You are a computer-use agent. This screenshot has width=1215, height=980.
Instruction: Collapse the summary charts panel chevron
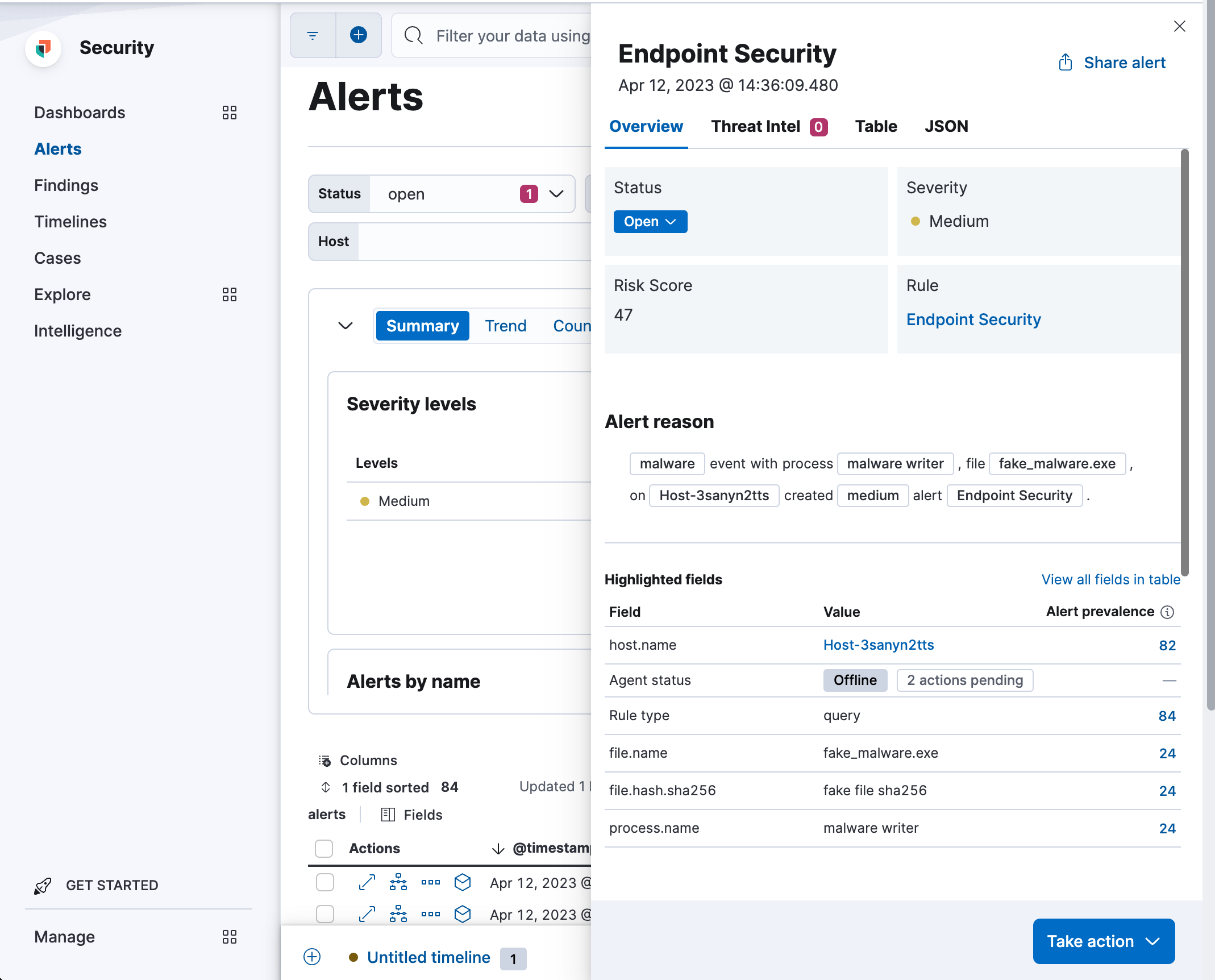346,326
